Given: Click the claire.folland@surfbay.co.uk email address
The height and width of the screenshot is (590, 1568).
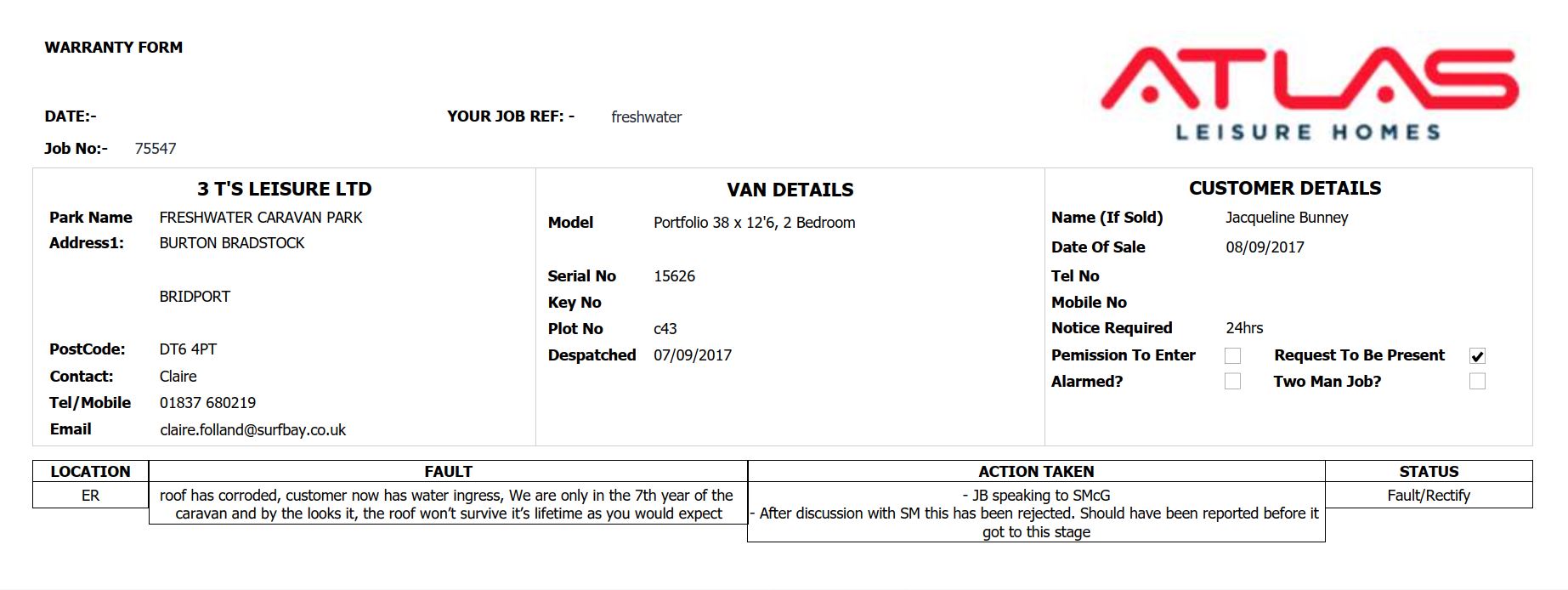Looking at the screenshot, I should click(252, 430).
